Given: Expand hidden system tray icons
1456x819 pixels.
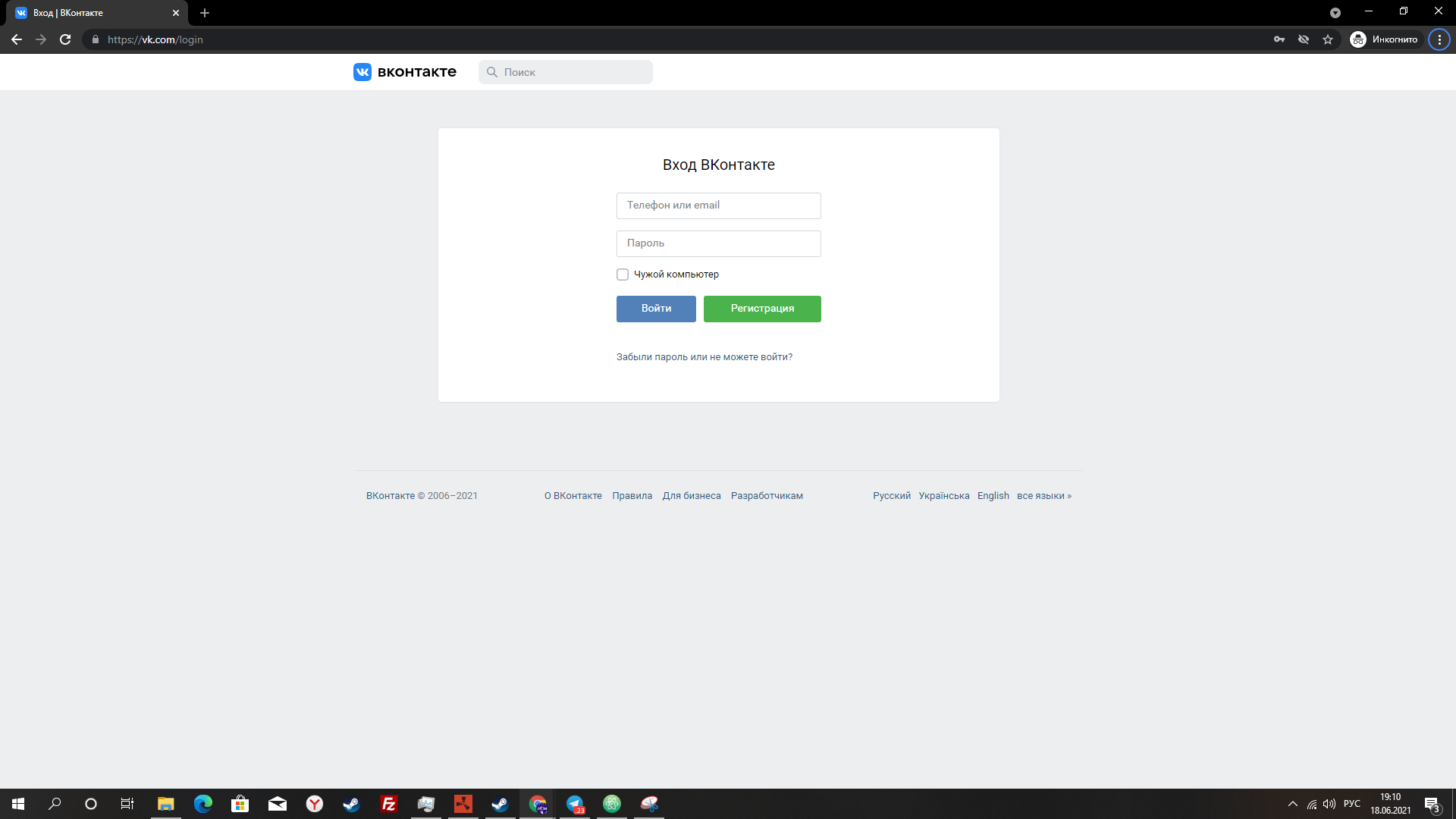Looking at the screenshot, I should tap(1293, 804).
